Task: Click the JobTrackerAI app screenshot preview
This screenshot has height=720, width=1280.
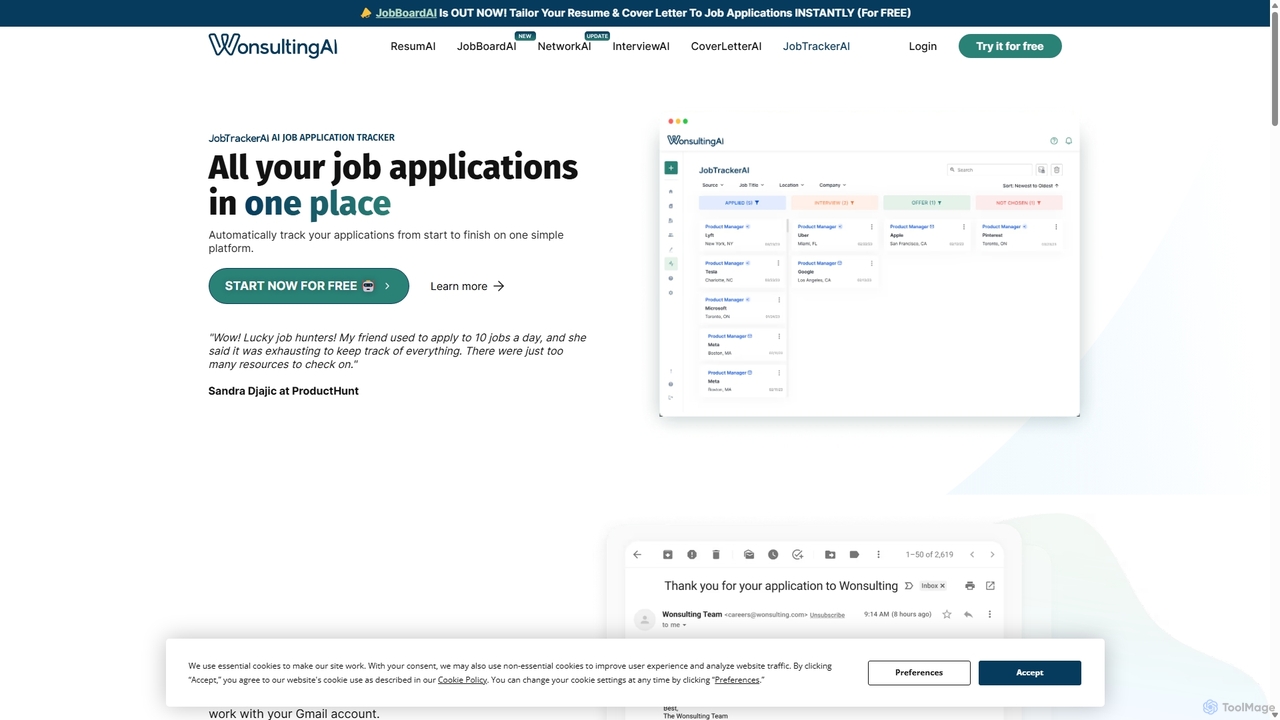Action: click(869, 265)
